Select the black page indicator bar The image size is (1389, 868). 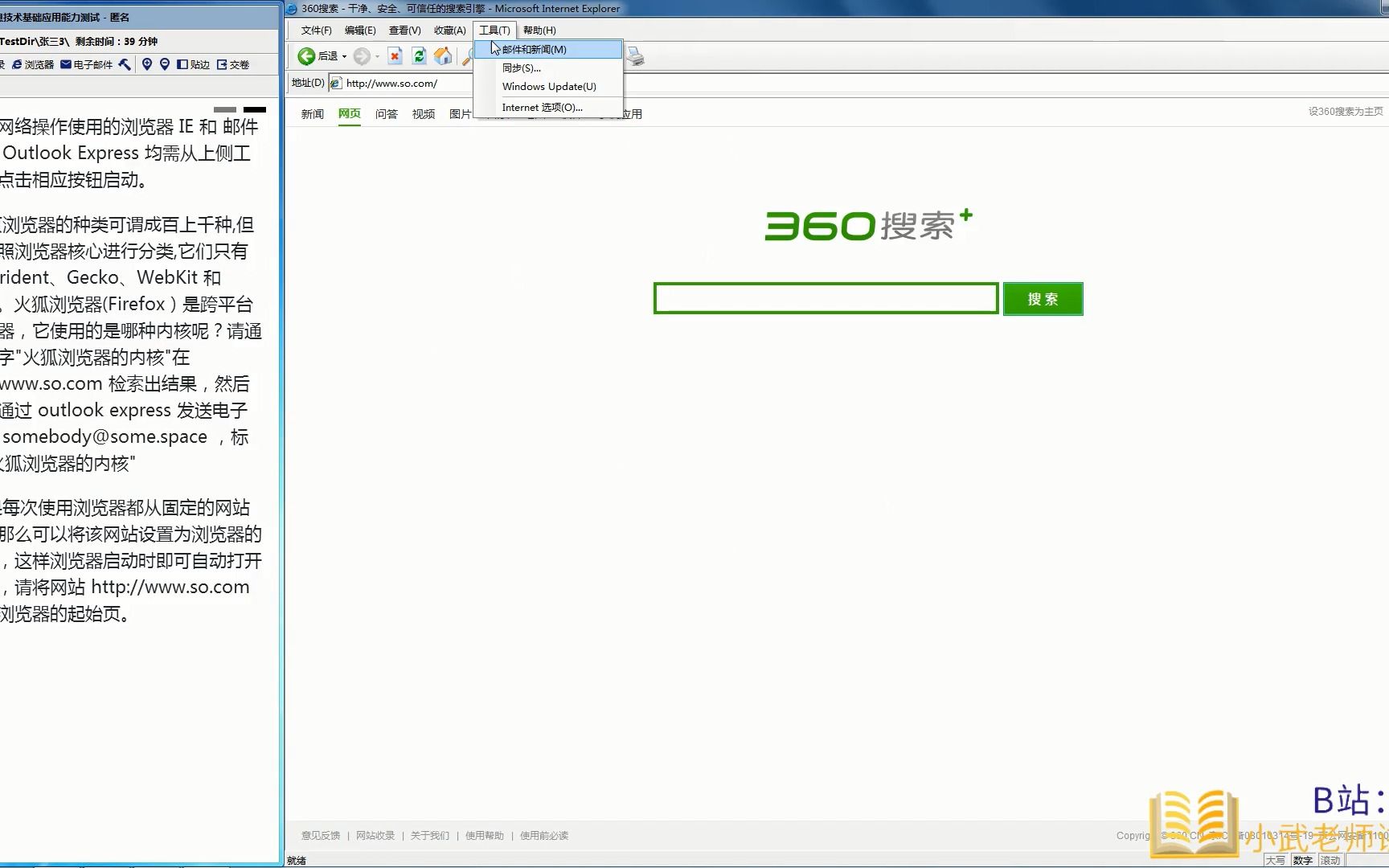click(x=255, y=109)
